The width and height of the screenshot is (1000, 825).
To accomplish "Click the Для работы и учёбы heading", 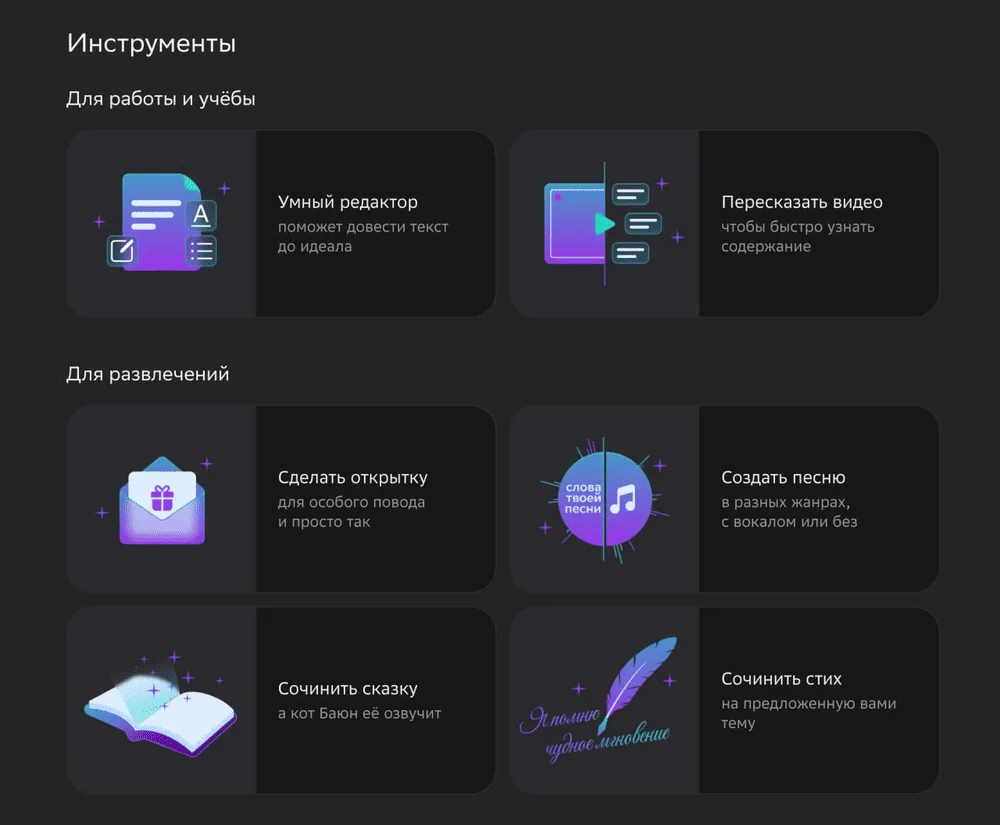I will tap(161, 99).
